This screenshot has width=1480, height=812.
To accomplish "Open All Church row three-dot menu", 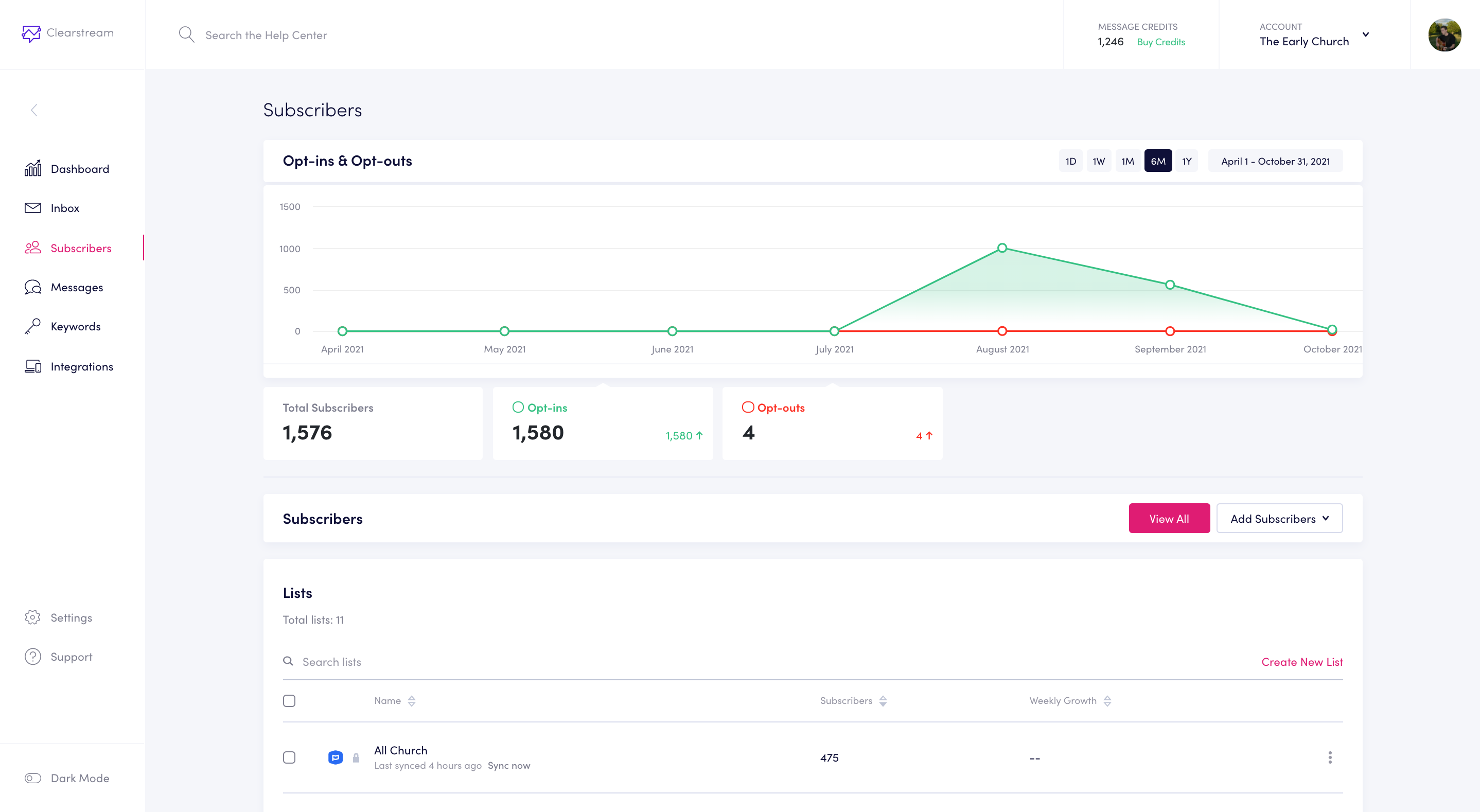I will [x=1329, y=757].
